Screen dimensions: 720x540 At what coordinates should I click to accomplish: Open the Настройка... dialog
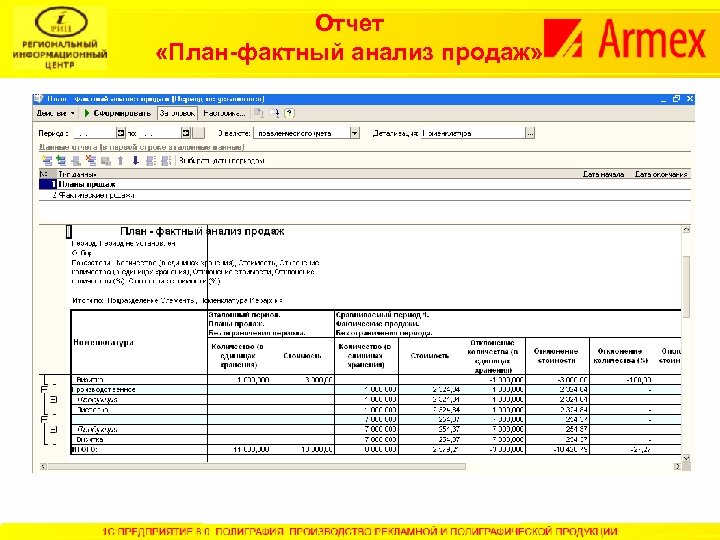(224, 113)
